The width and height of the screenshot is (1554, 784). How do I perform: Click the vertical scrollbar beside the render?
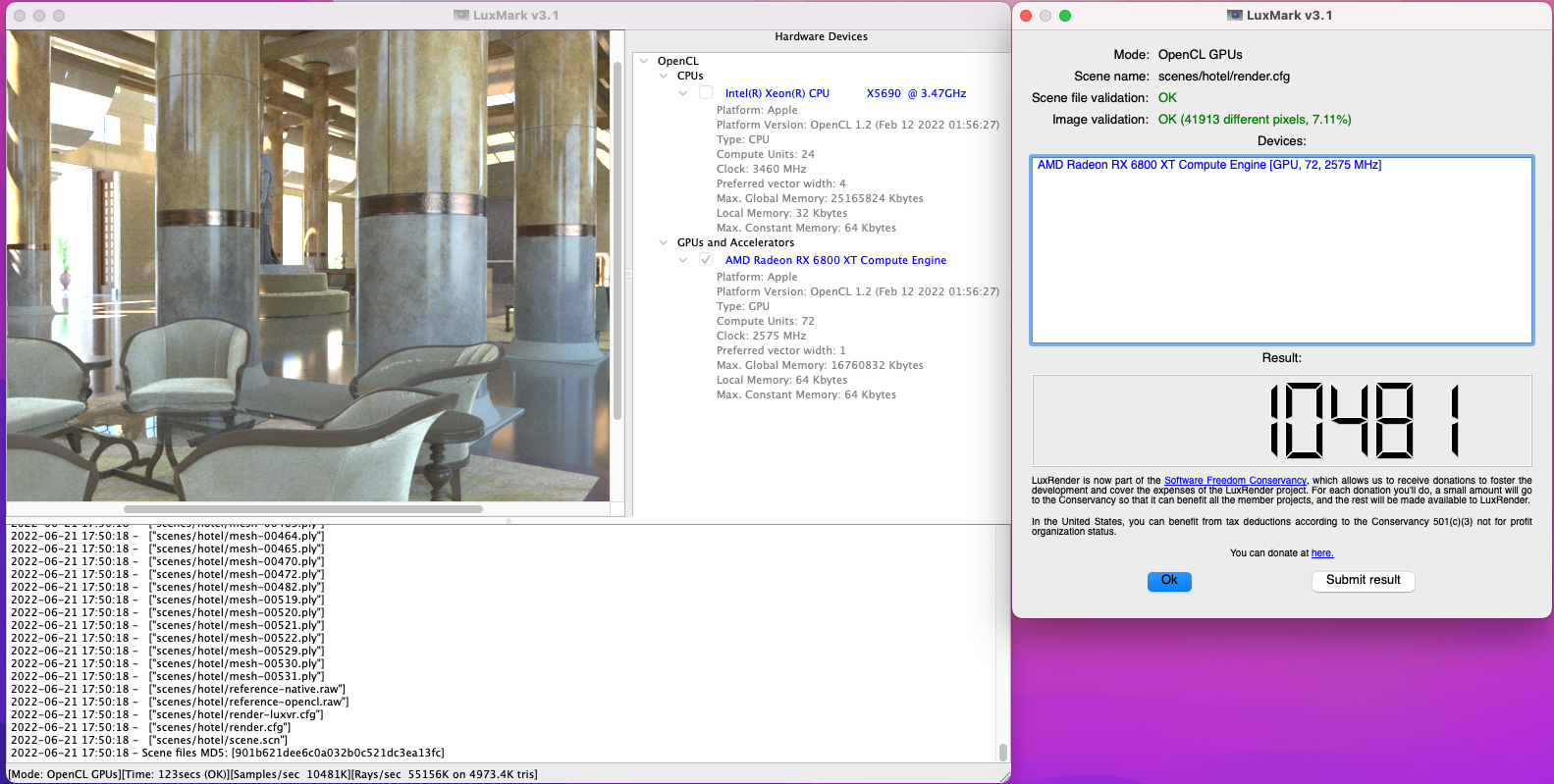pos(617,240)
